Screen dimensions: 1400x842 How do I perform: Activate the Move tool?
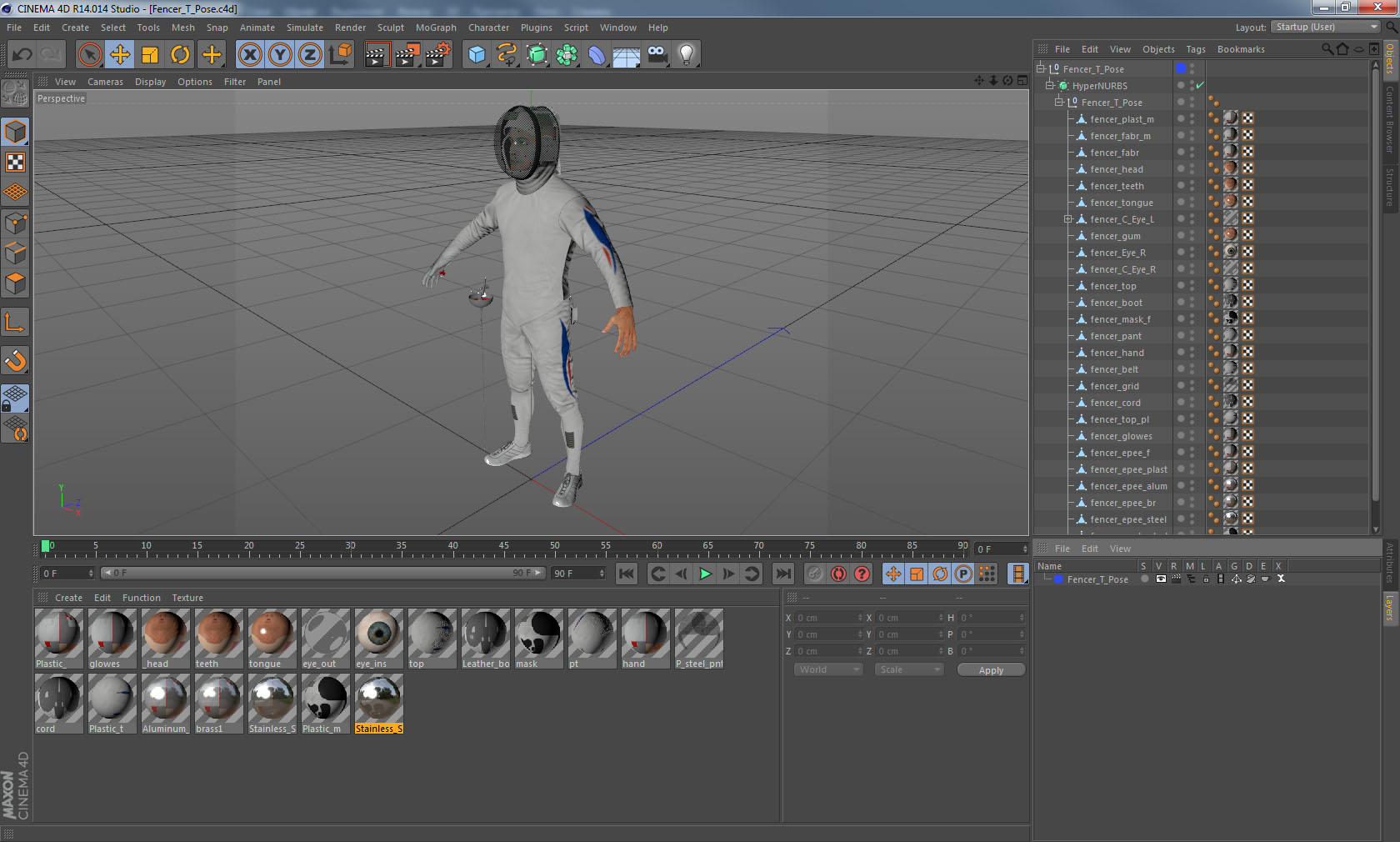[120, 55]
